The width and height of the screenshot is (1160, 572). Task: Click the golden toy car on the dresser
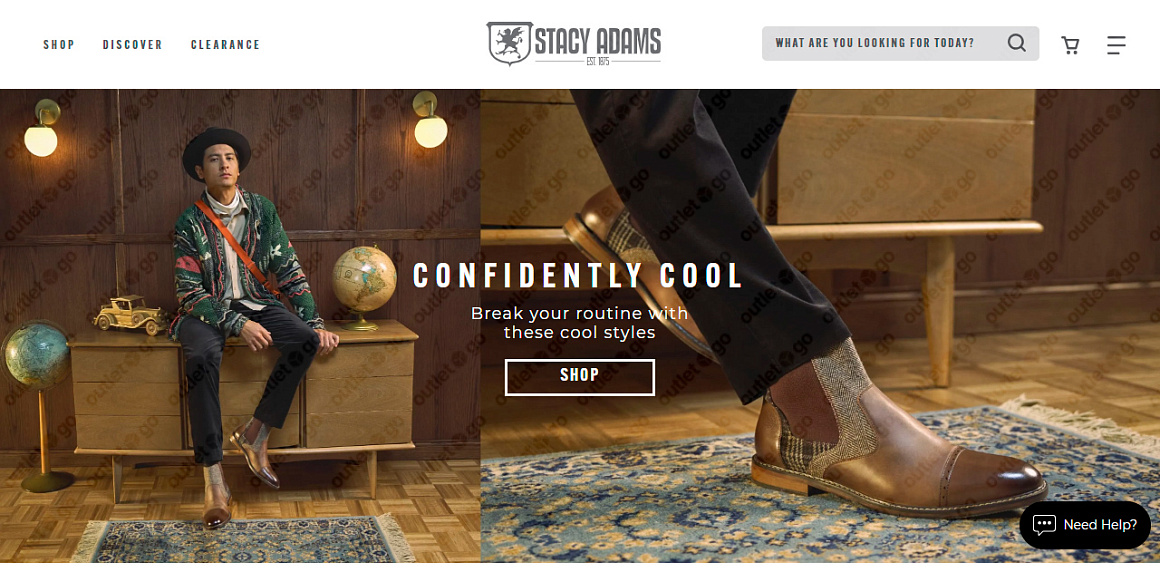129,313
